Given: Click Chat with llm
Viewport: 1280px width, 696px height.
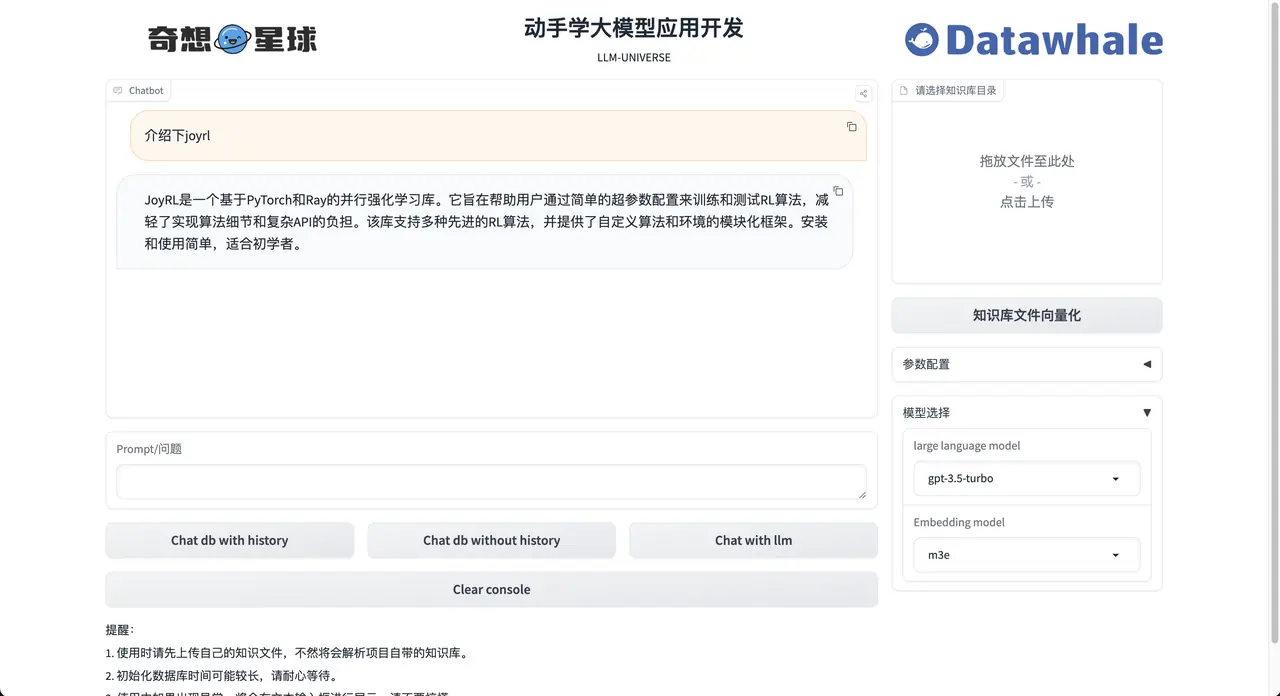Looking at the screenshot, I should 753,540.
